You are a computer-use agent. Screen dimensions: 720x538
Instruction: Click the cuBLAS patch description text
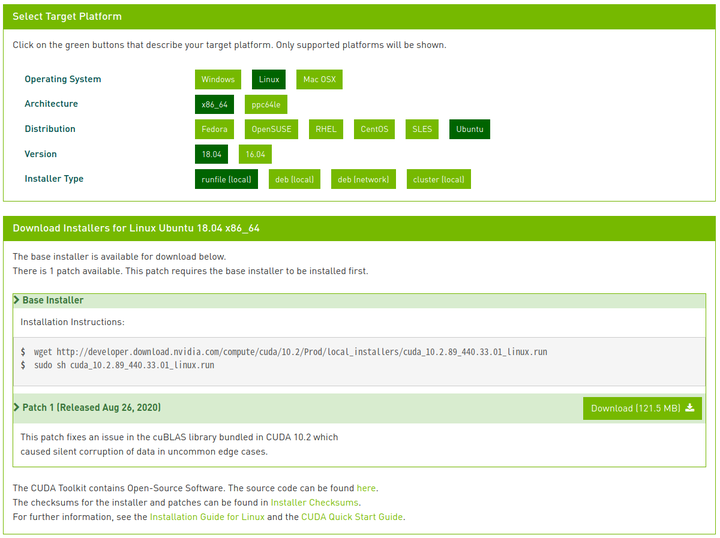pos(179,444)
